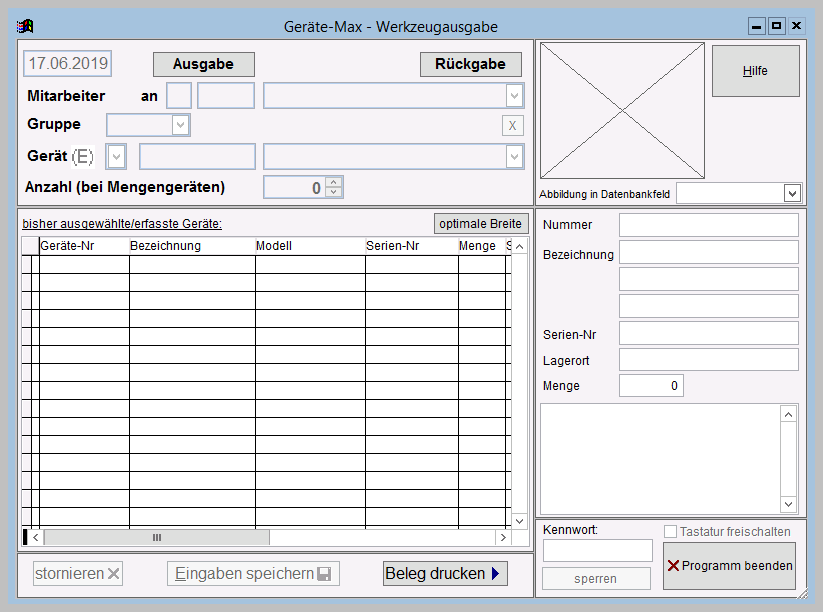Screen dimensions: 823x612
Task: Enable the Tastatur freischalten checkbox
Action: click(x=671, y=531)
